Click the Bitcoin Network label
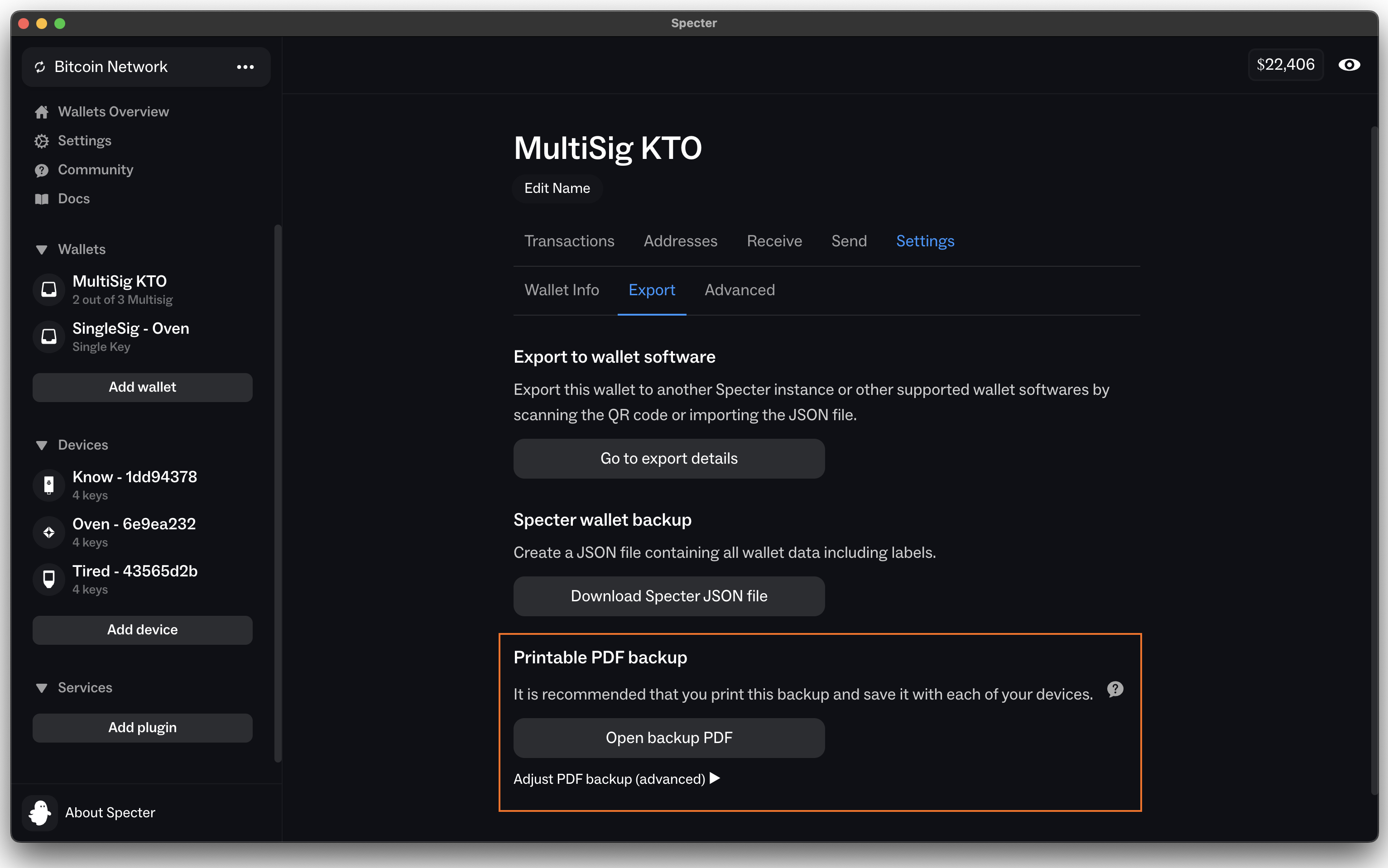The height and width of the screenshot is (868, 1388). coord(111,67)
